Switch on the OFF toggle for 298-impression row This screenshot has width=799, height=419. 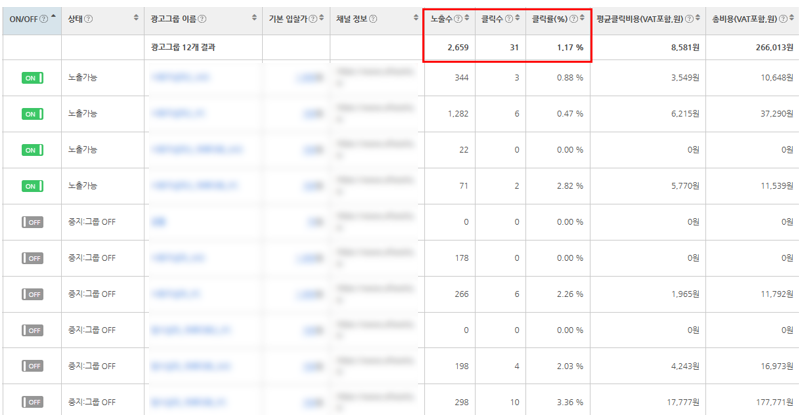pos(32,401)
